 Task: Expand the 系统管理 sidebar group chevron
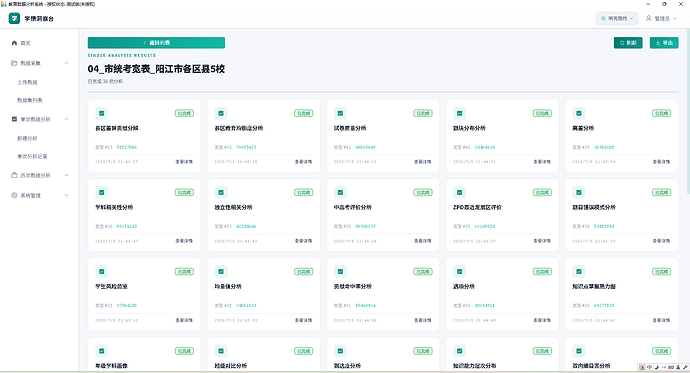click(66, 195)
